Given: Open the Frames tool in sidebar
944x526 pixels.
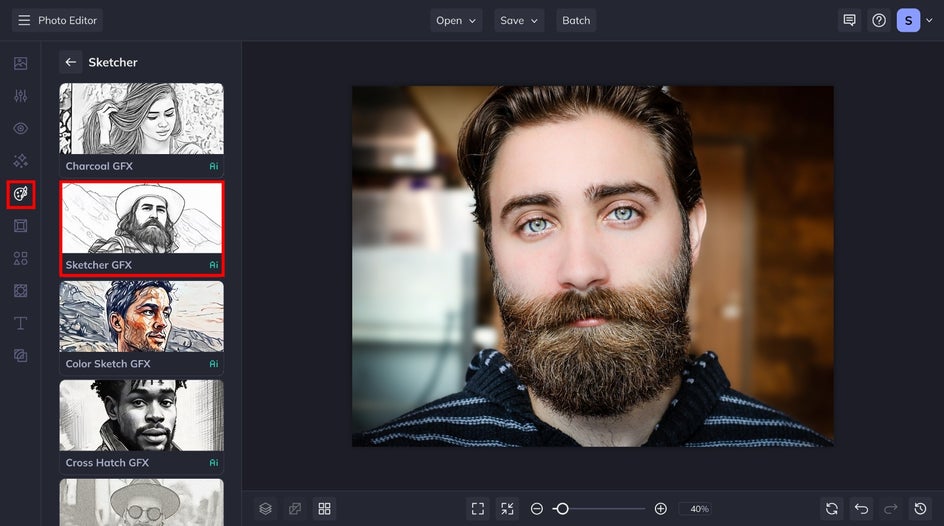Looking at the screenshot, I should (20, 226).
